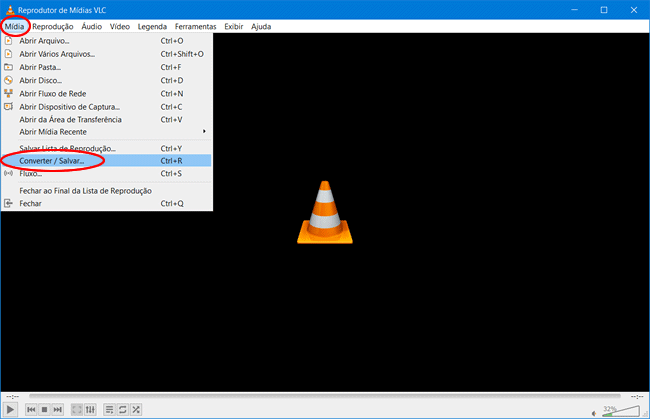Image resolution: width=650 pixels, height=419 pixels.
Task: Click the playback seek bar
Action: tap(324, 395)
